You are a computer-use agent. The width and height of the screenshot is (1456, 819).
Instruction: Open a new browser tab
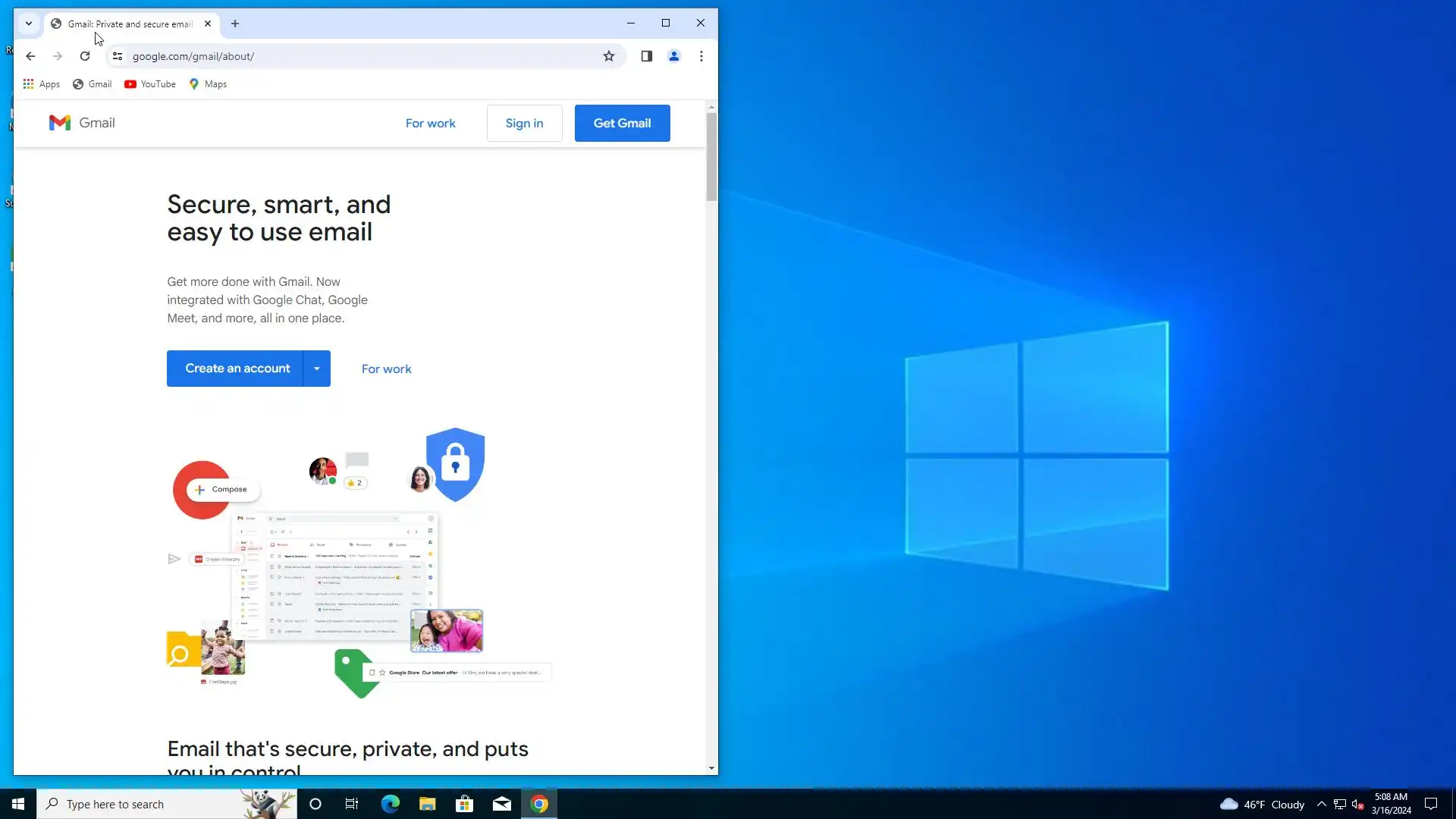tap(235, 24)
